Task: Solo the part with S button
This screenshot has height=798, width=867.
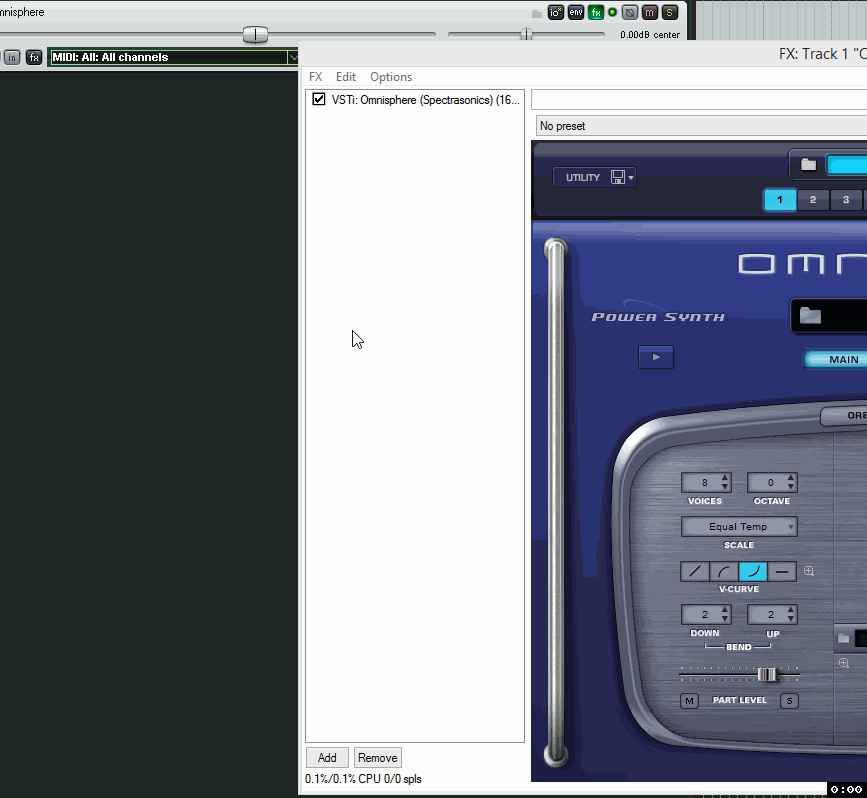Action: click(x=789, y=701)
